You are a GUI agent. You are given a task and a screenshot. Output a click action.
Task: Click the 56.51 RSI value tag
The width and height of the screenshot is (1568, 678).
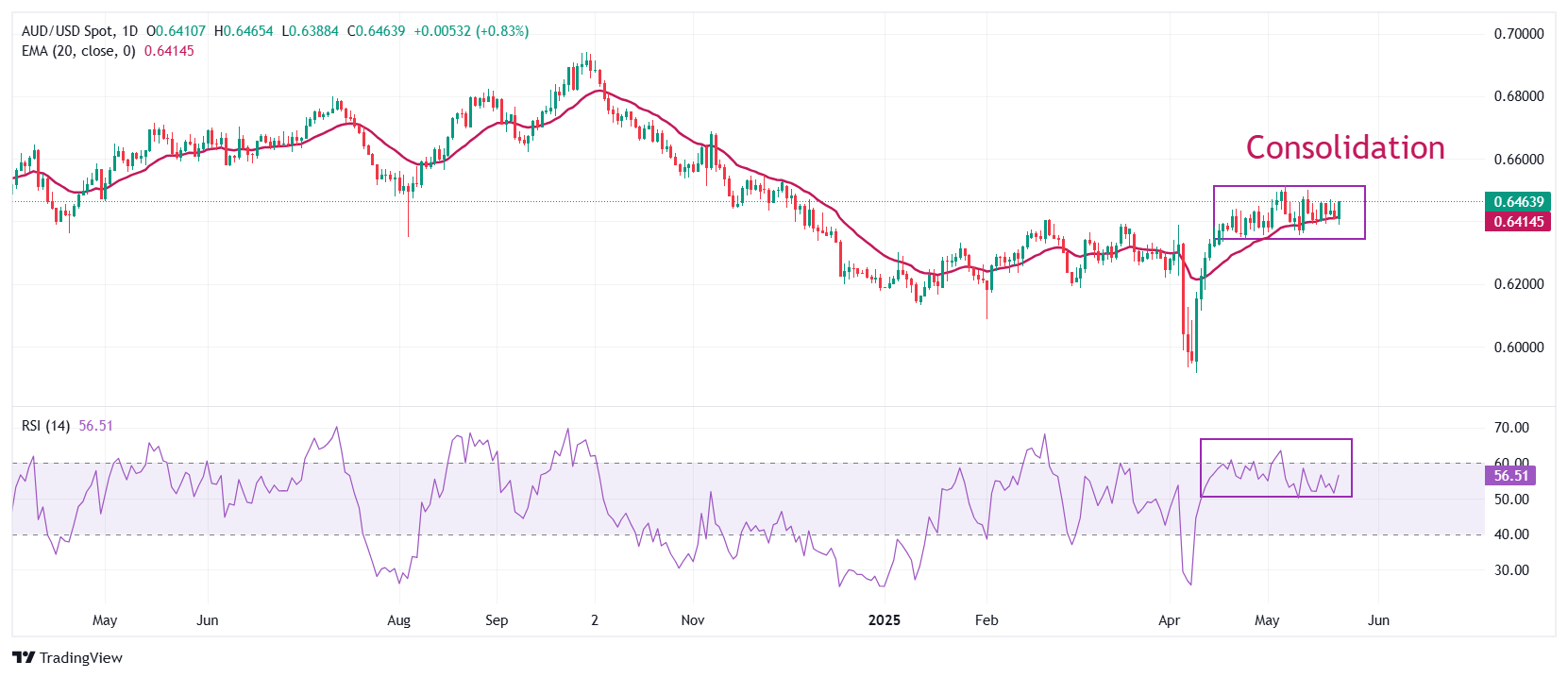[1510, 476]
